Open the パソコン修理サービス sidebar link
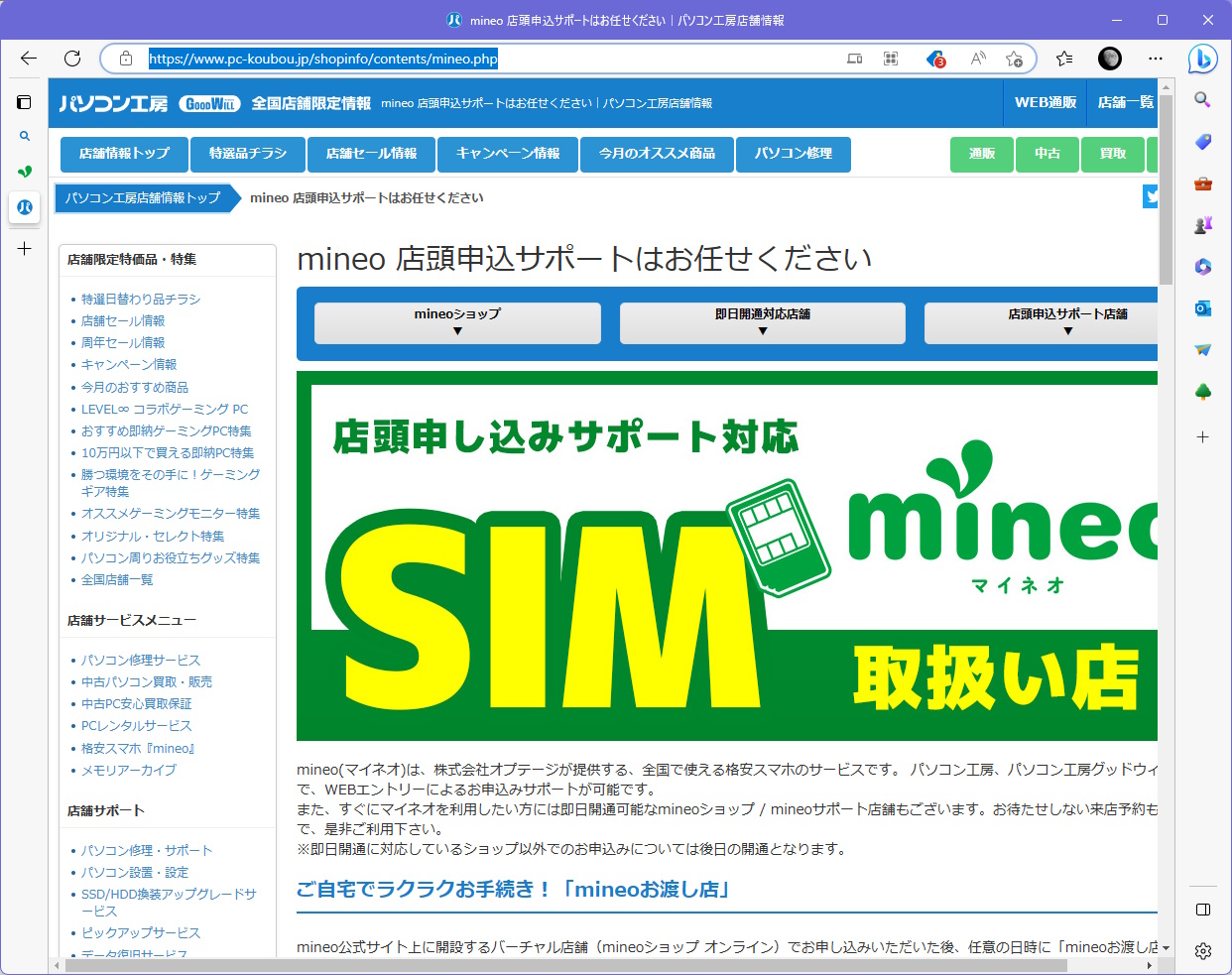Viewport: 1232px width, 975px height. (x=141, y=660)
